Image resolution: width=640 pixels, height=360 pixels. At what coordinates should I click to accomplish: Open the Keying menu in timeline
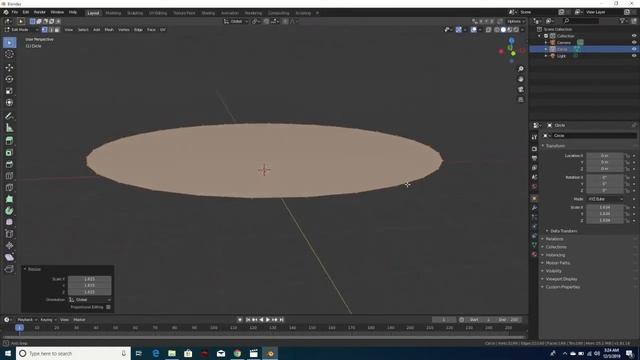point(48,320)
